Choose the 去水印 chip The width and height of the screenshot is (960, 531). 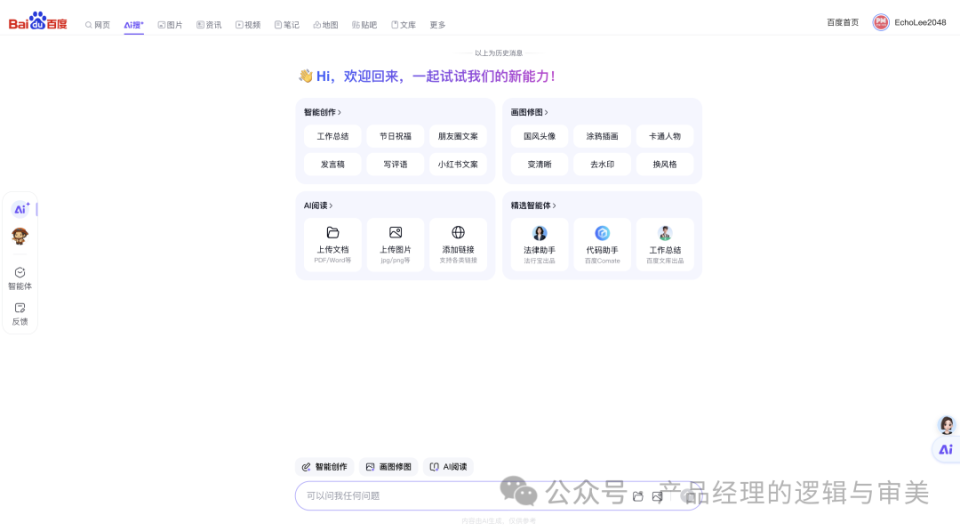pos(602,164)
